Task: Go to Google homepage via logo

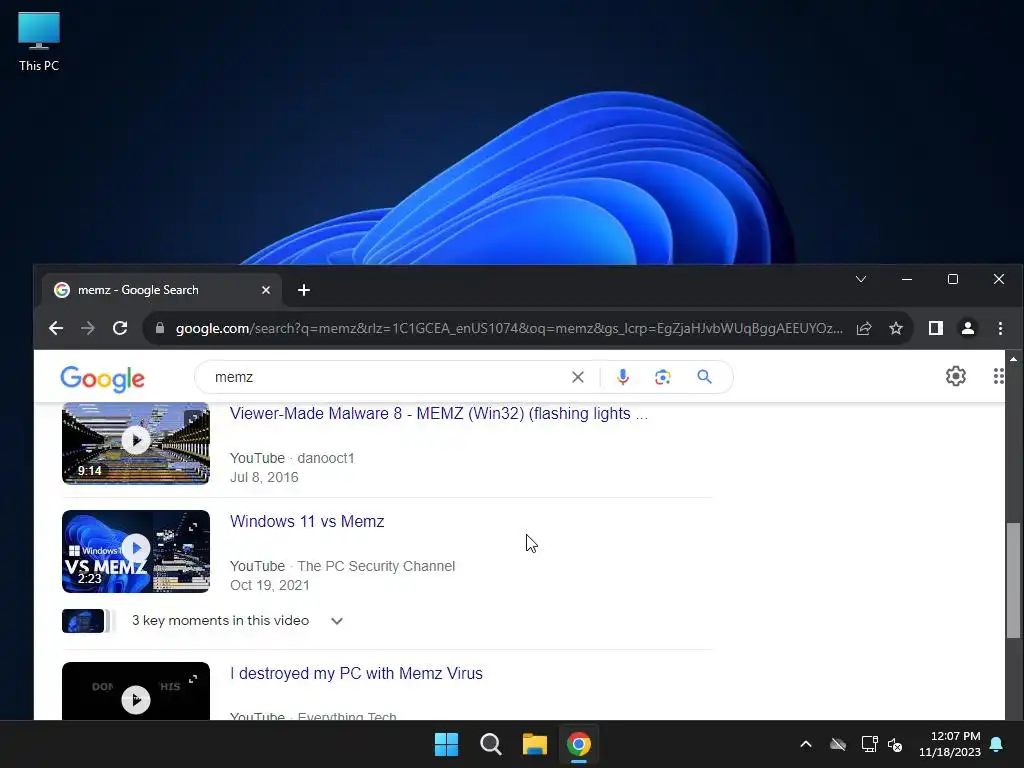Action: pos(103,379)
